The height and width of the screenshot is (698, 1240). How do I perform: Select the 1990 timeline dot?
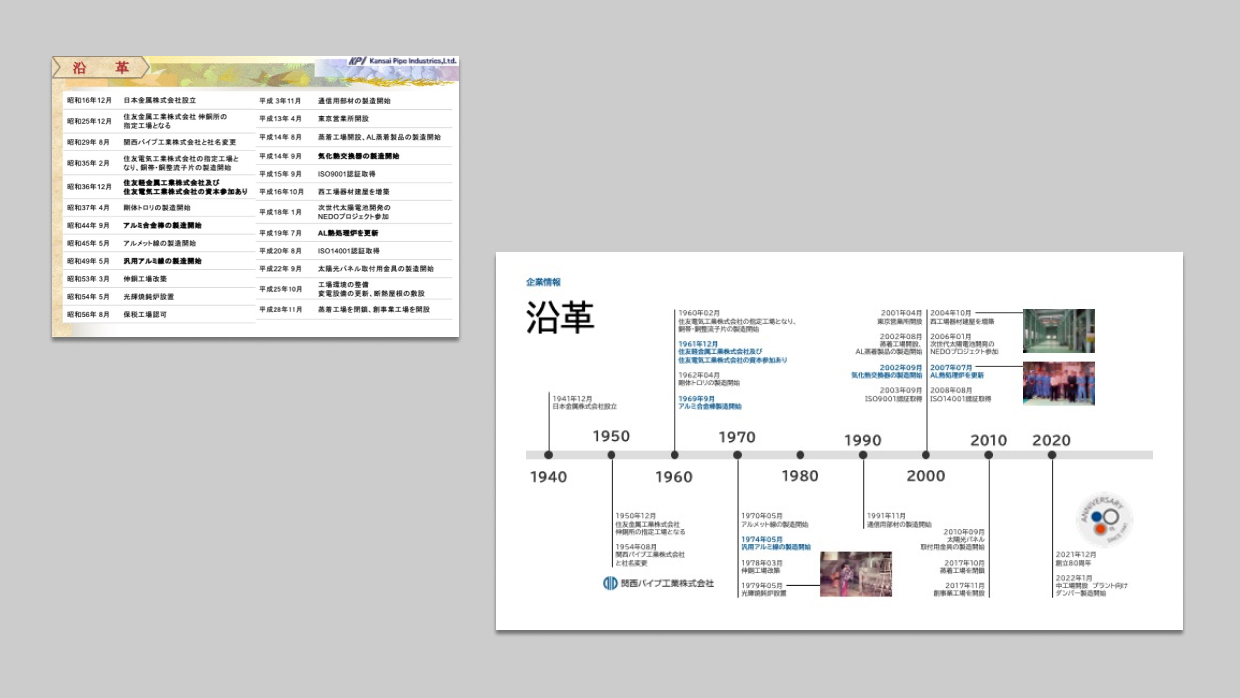click(x=863, y=455)
